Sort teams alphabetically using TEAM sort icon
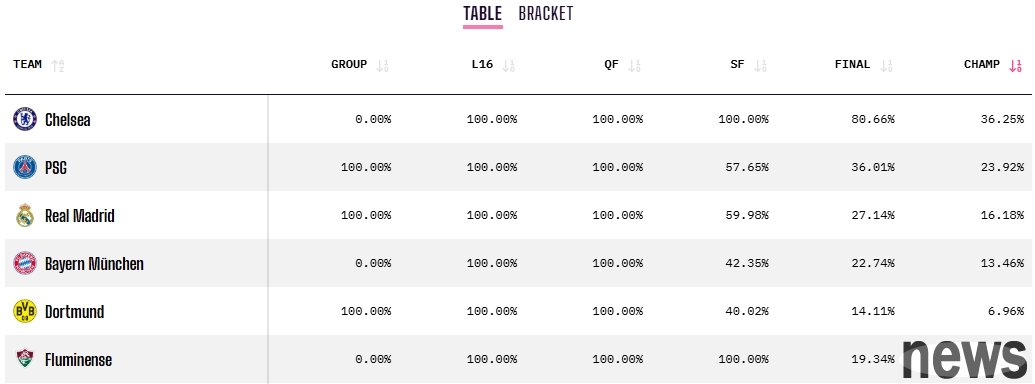Screen dimensions: 1035x384 tap(58, 65)
